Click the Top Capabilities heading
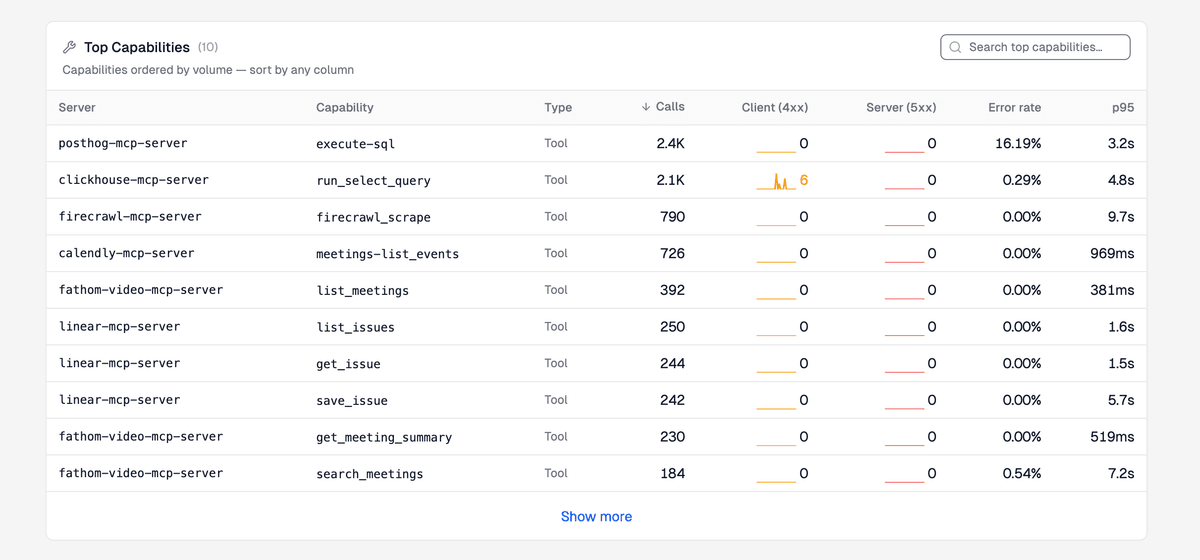The width and height of the screenshot is (1200, 560). (x=136, y=47)
